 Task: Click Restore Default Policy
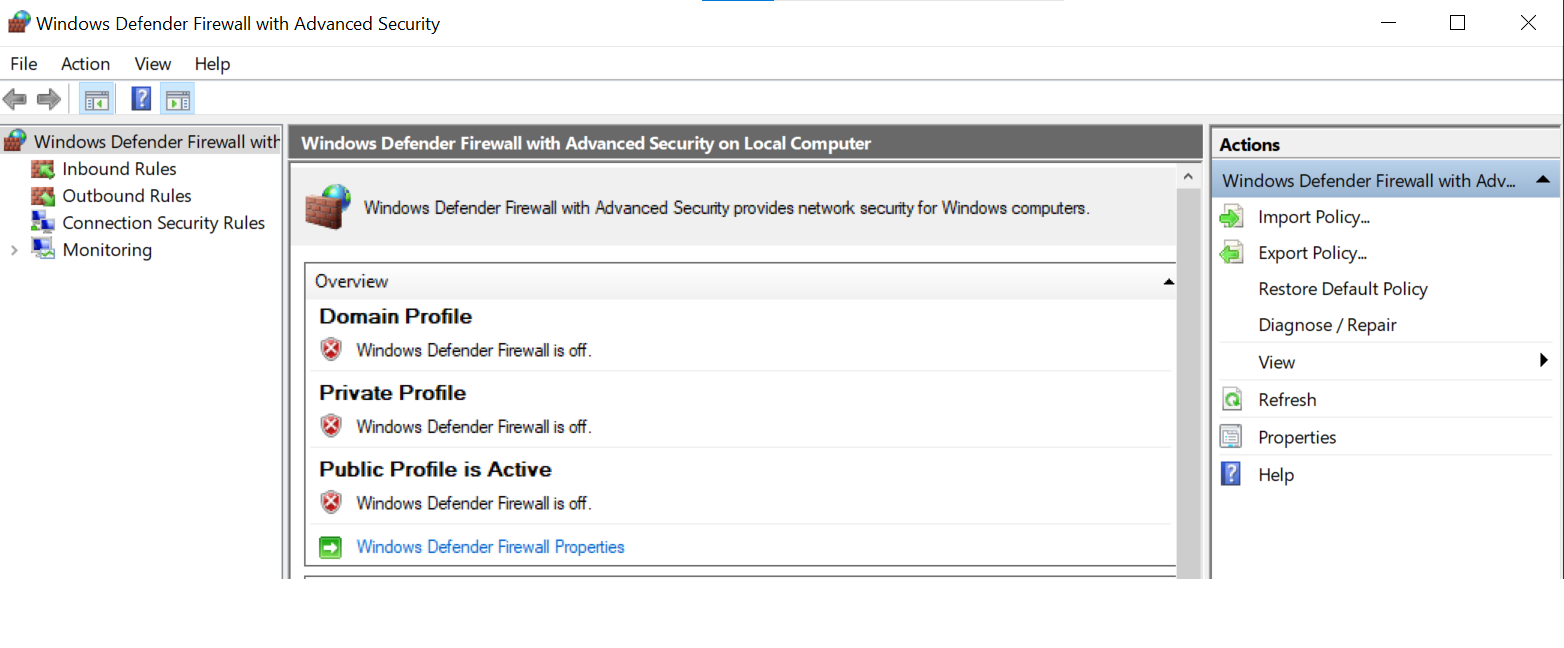point(1342,289)
